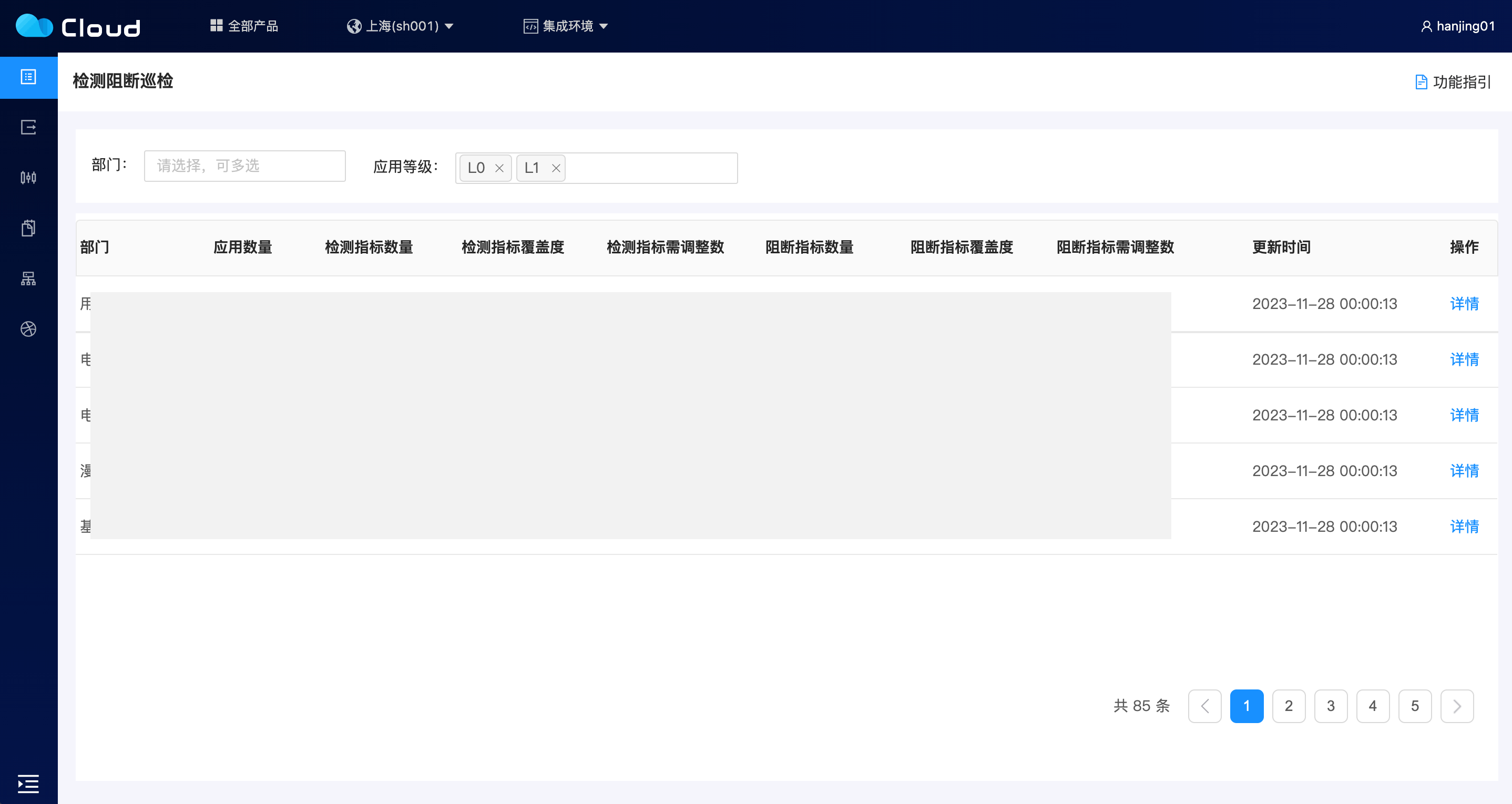This screenshot has width=1512, height=804.
Task: Expand the 上海(sh001) region dropdown
Action: (x=400, y=26)
